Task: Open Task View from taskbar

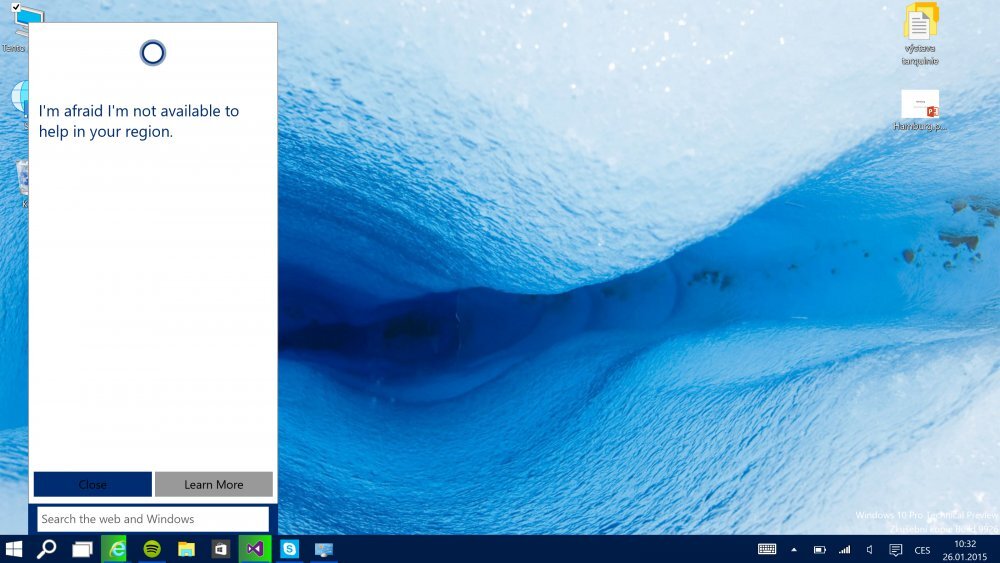Action: [x=82, y=549]
